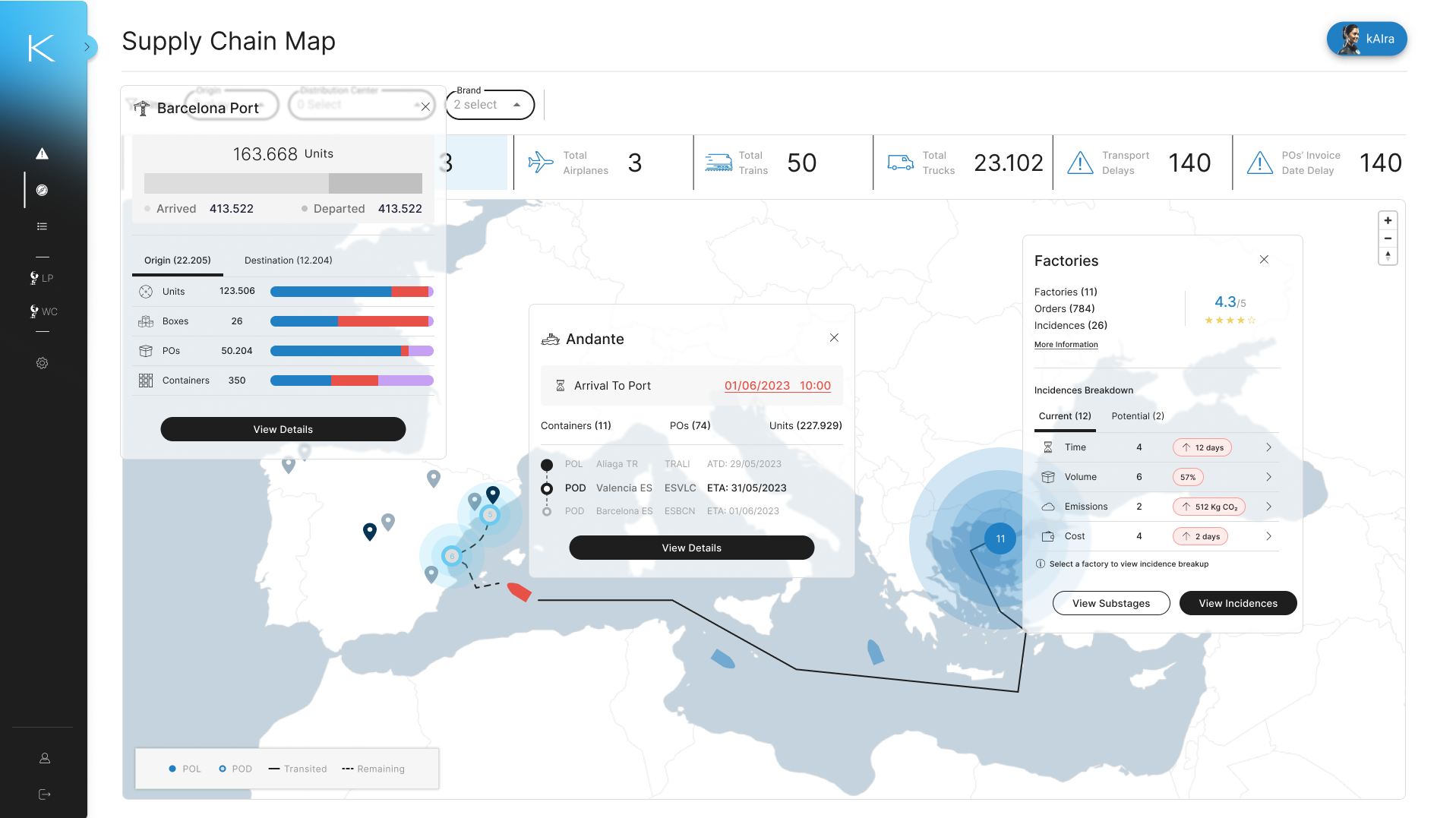Expand the sidebar with chevron arrow
The width and height of the screenshot is (1456, 818).
87,47
